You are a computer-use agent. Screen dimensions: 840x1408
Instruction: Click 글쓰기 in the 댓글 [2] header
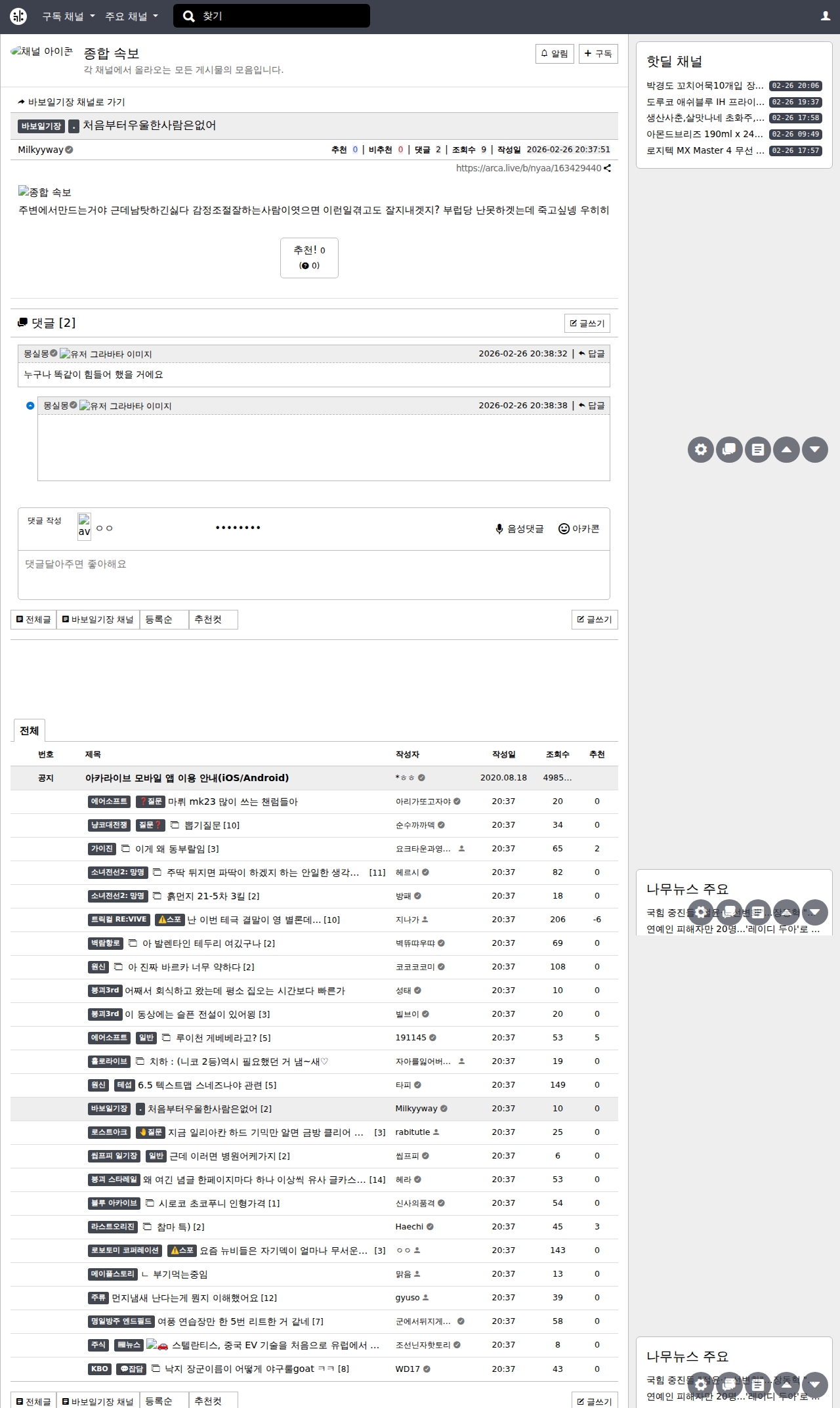click(x=587, y=323)
